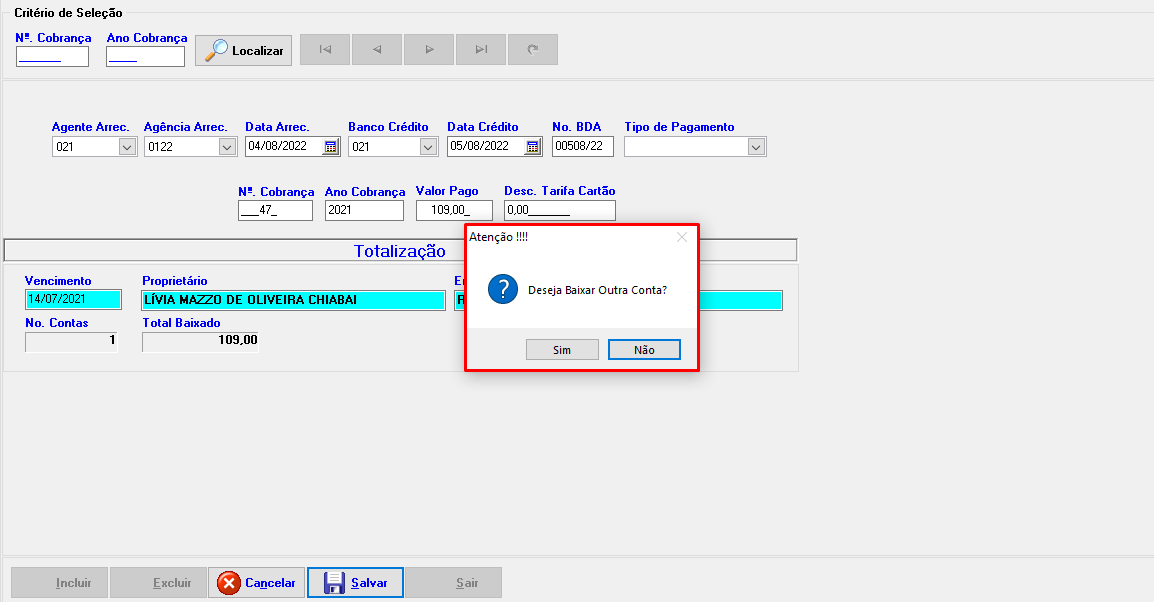Go to previous record arrow

click(x=377, y=50)
